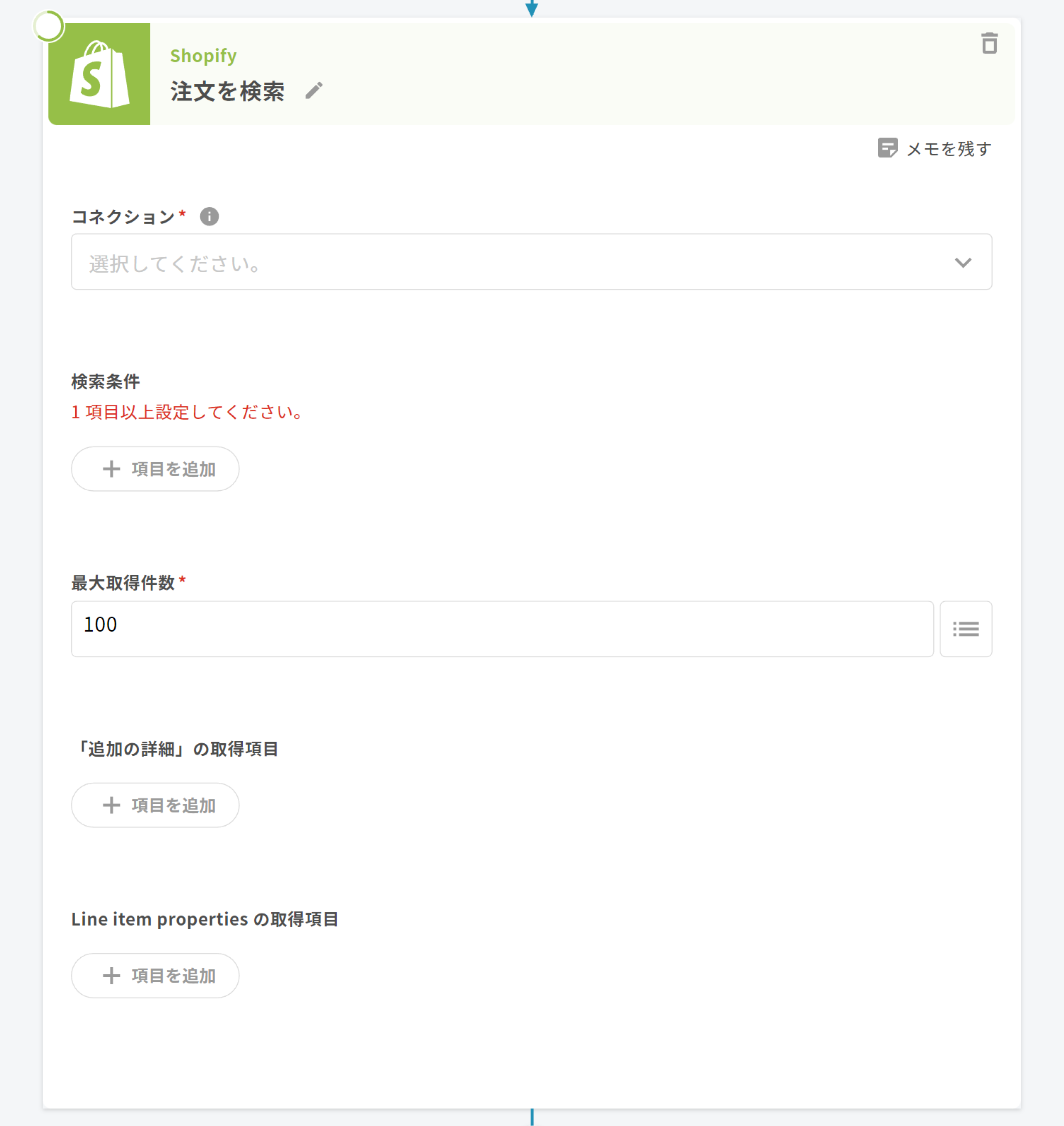Click the pencil icon to rename 注文を検索
The width and height of the screenshot is (1064, 1126).
[x=314, y=91]
